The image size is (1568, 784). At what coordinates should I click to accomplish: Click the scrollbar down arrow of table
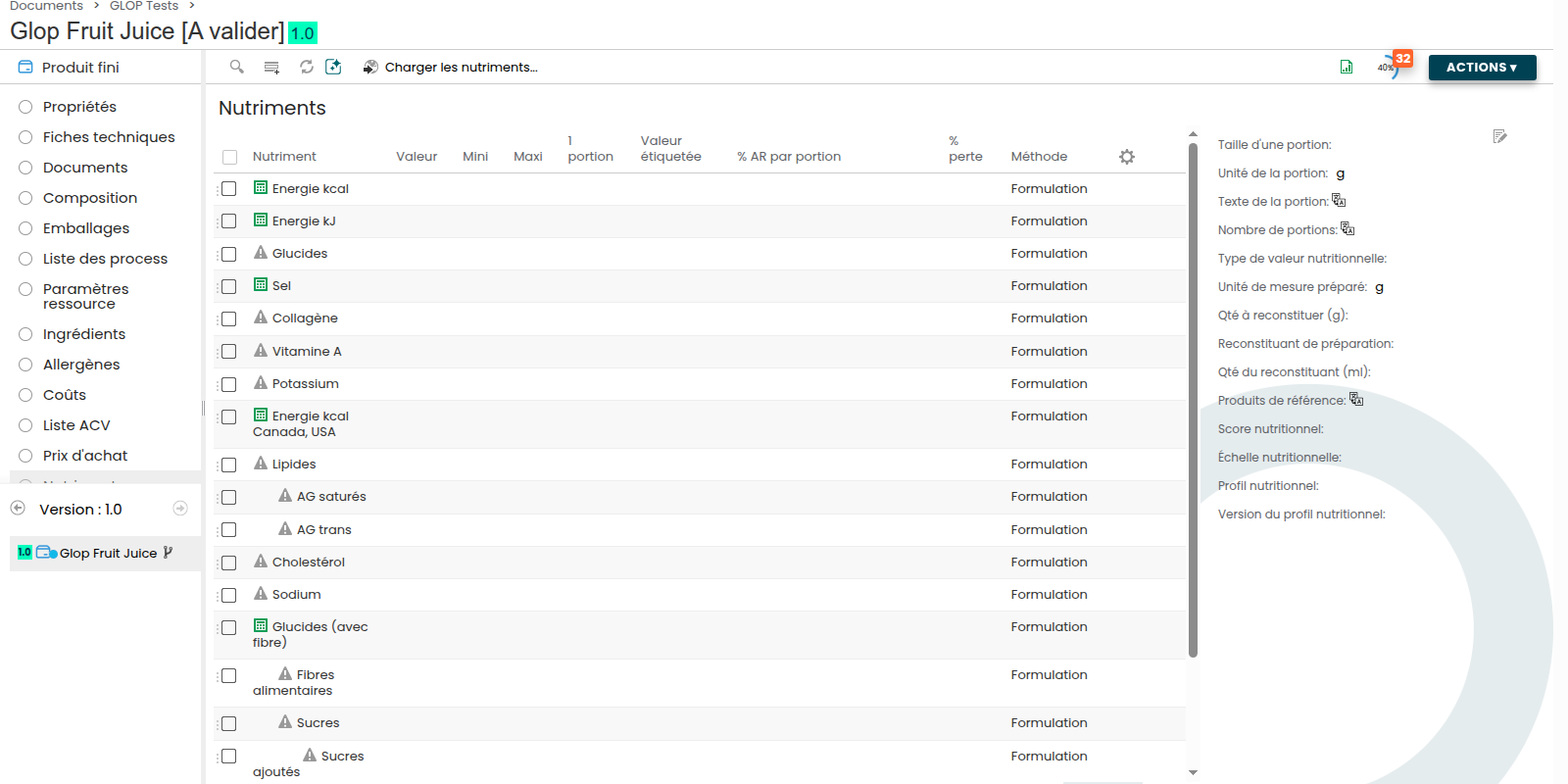(1193, 772)
